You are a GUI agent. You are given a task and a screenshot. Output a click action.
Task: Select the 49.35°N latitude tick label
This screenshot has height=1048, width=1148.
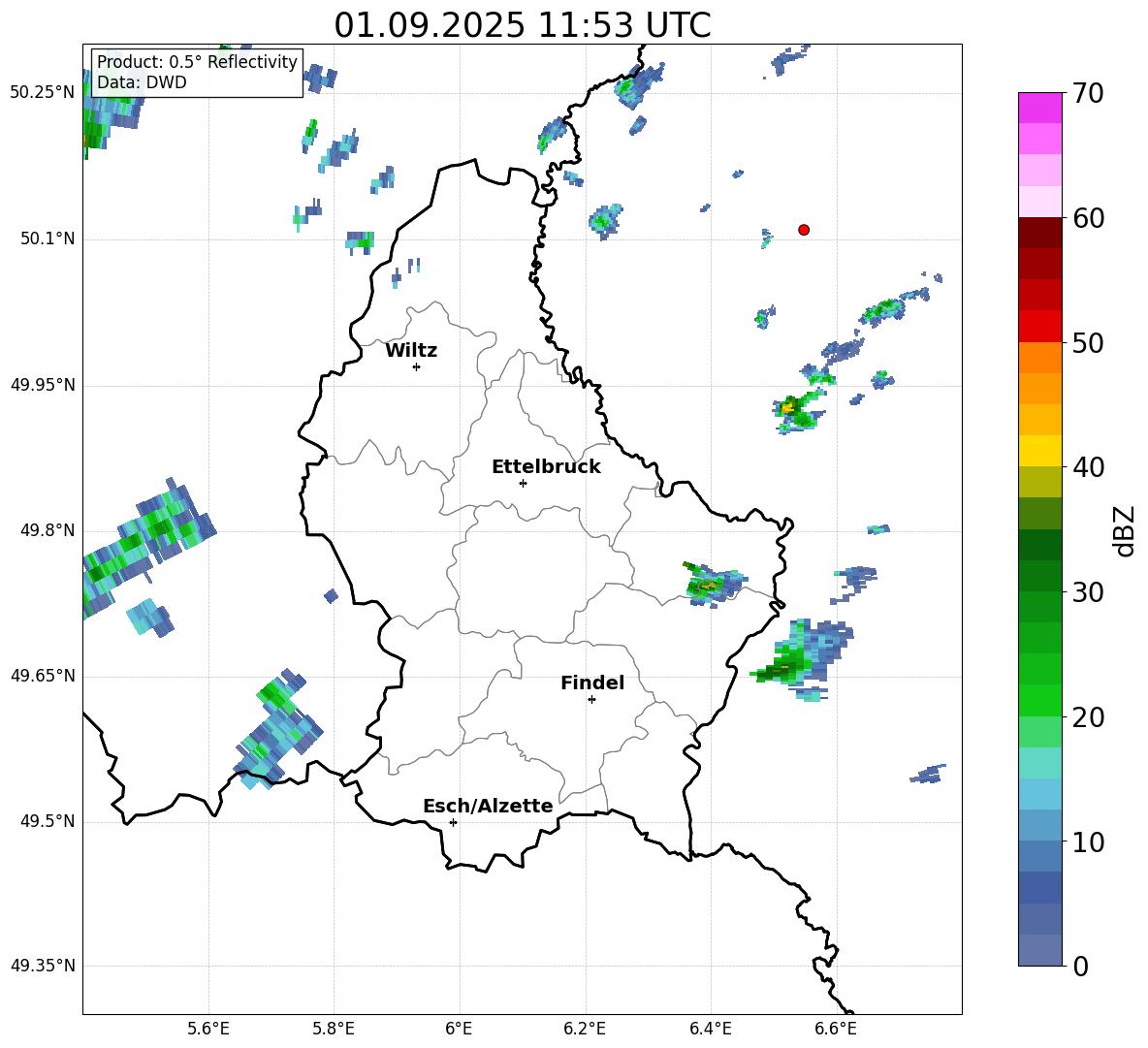43,967
